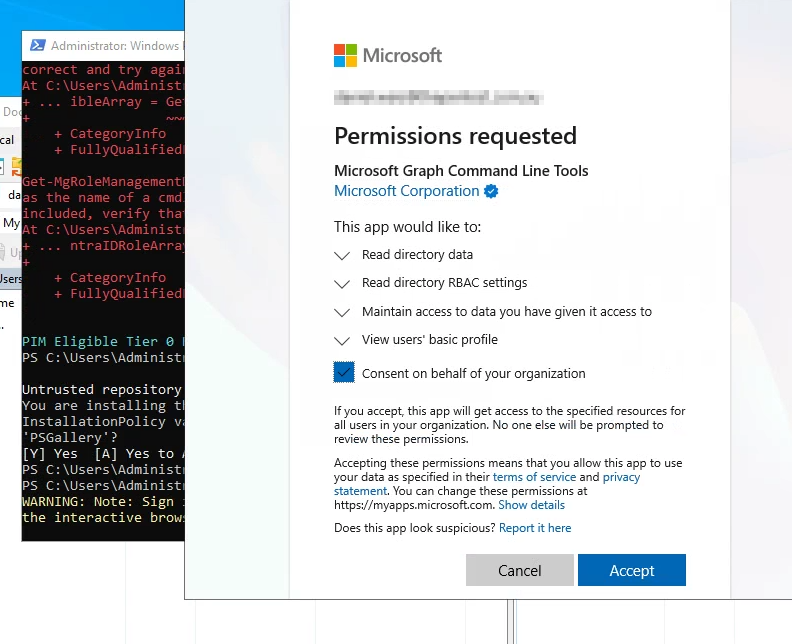Image resolution: width=792 pixels, height=644 pixels.
Task: Click the verified publisher badge icon
Action: 491,191
